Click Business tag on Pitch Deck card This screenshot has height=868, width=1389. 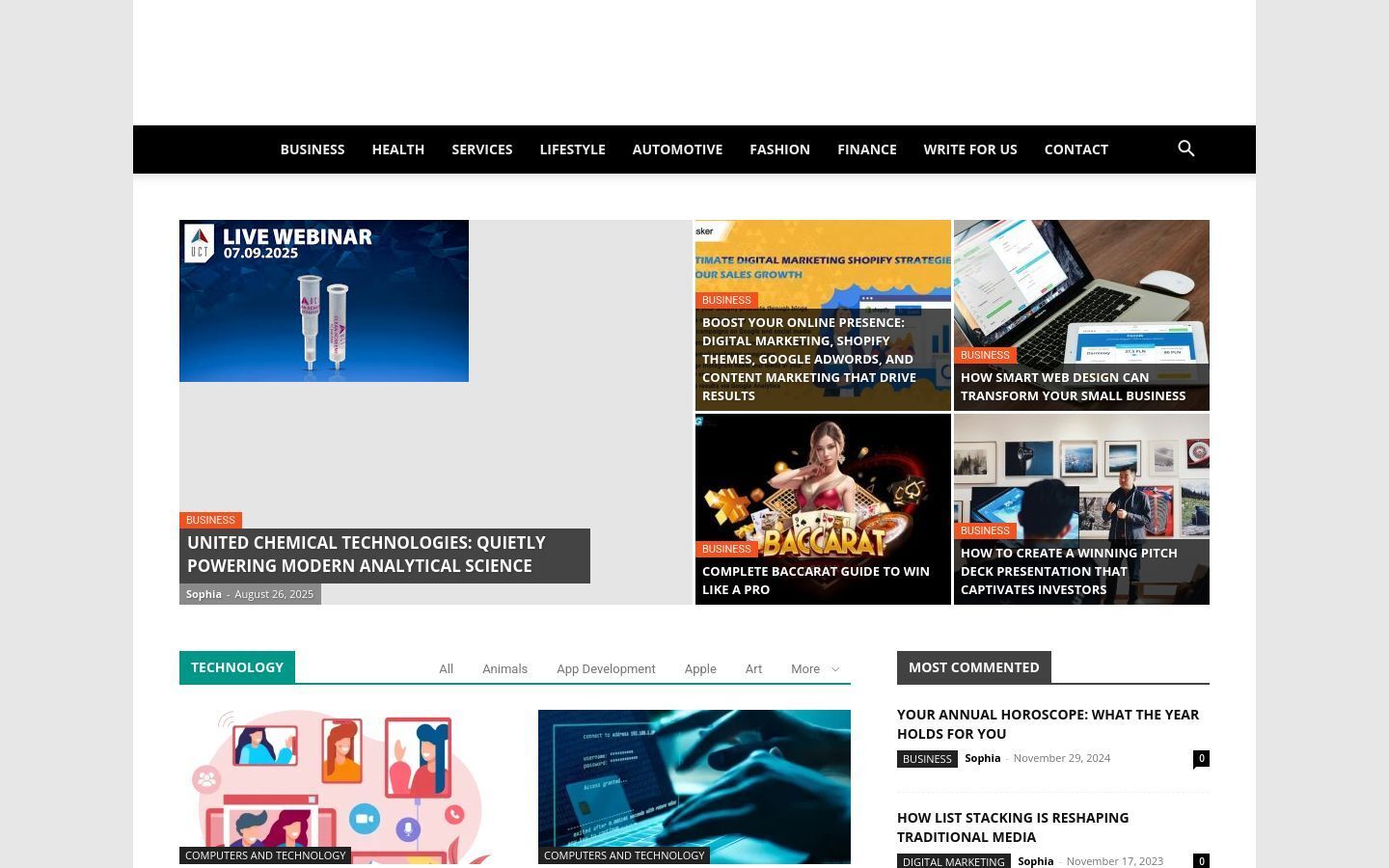tap(985, 530)
